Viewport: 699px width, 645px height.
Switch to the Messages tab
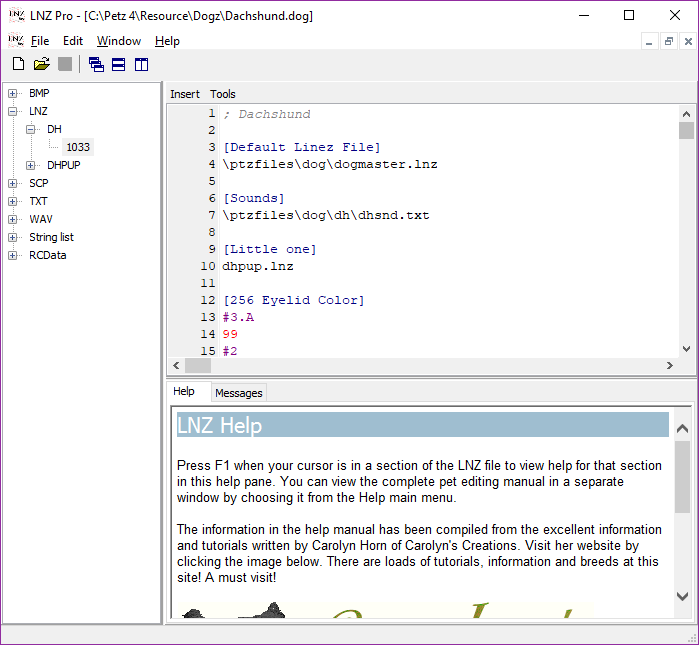[x=238, y=393]
